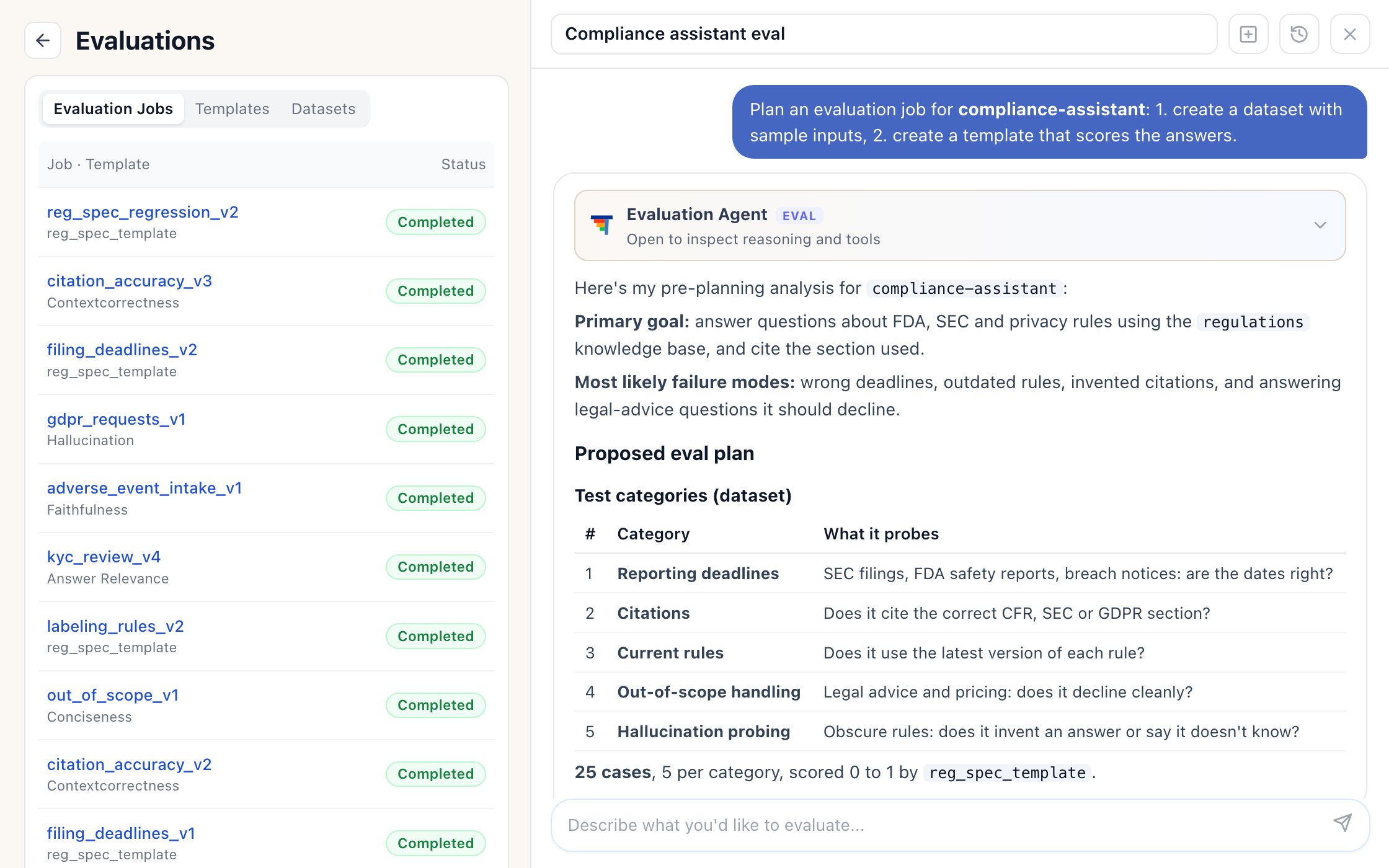The image size is (1389, 868).
Task: Open job filing_deadlines_v1
Action: (121, 833)
